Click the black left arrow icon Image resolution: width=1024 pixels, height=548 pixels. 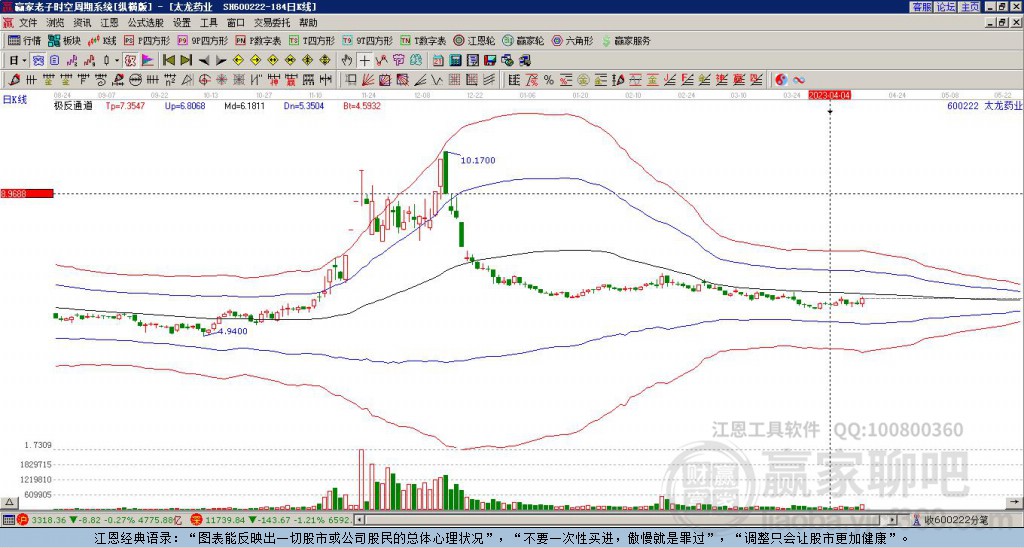(204, 60)
